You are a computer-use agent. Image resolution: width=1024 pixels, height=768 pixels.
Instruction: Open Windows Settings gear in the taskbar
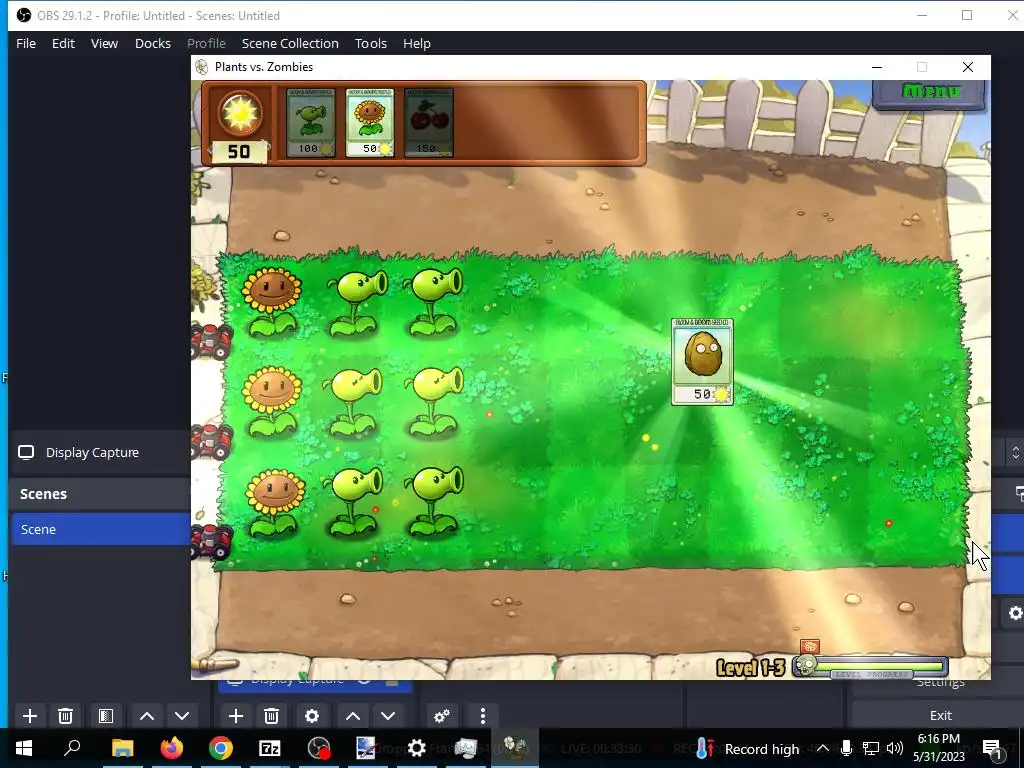(417, 748)
